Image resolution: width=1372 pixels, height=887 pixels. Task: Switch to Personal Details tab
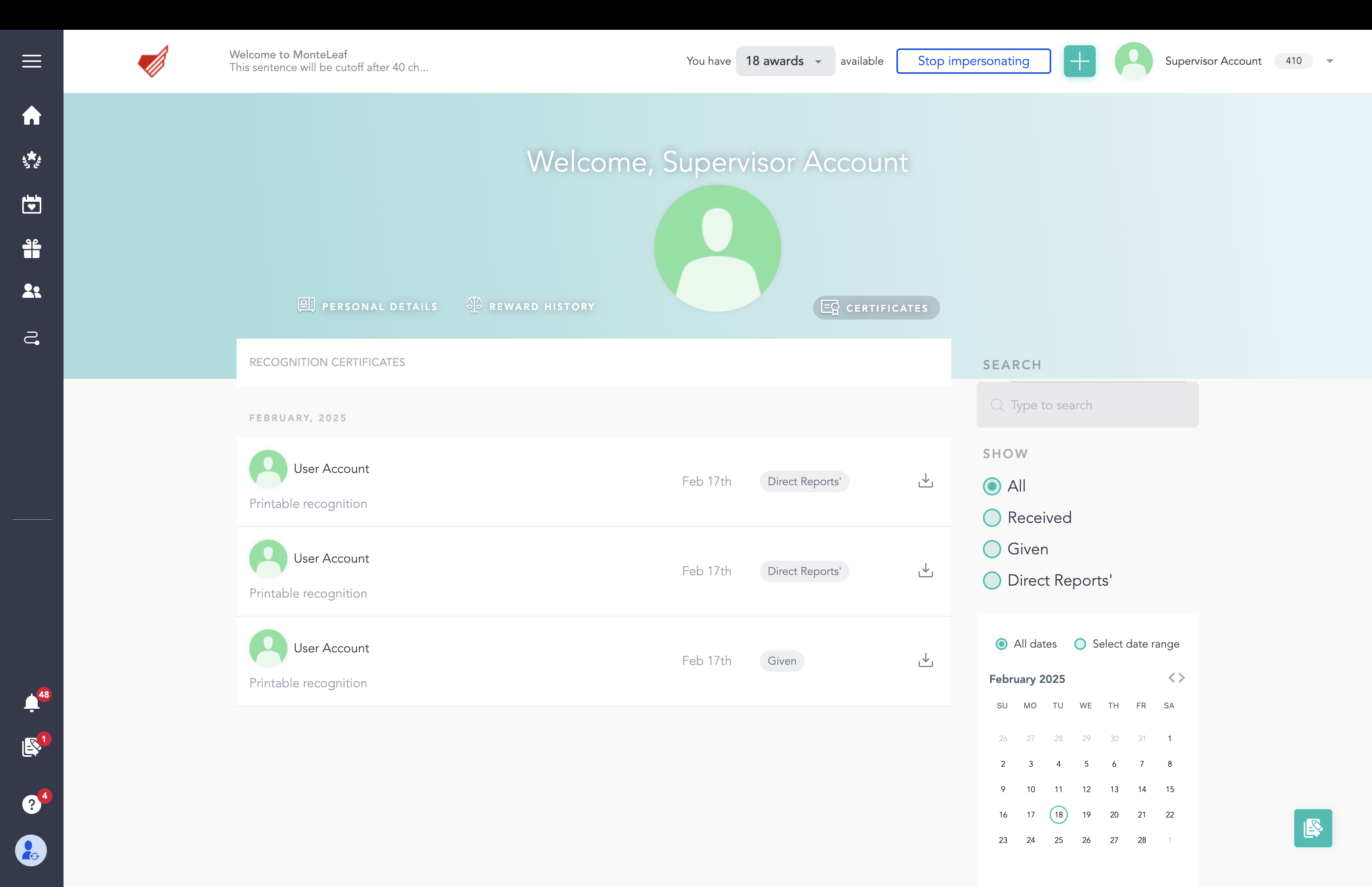click(367, 306)
